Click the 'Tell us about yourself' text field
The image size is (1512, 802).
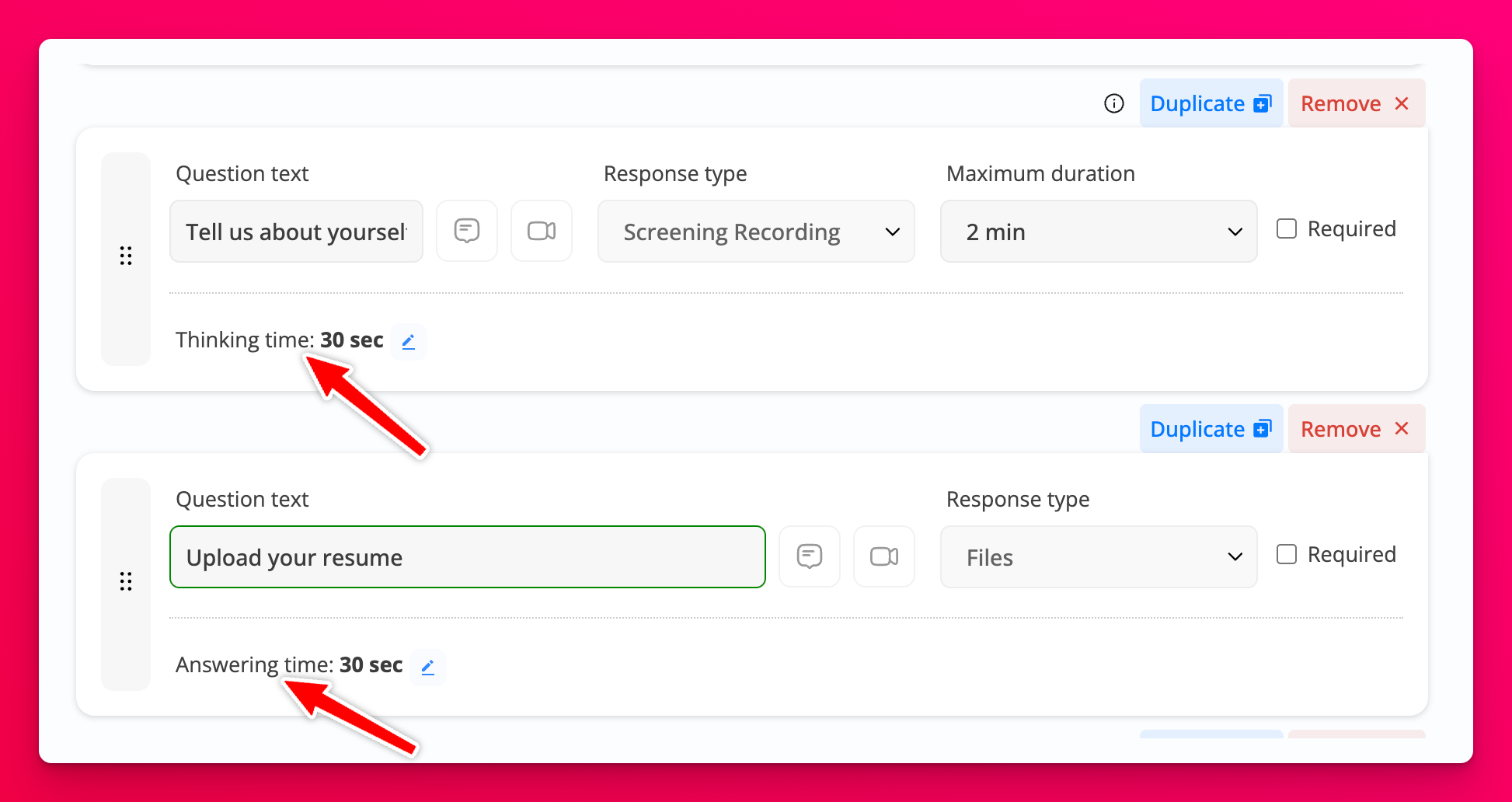(x=296, y=232)
